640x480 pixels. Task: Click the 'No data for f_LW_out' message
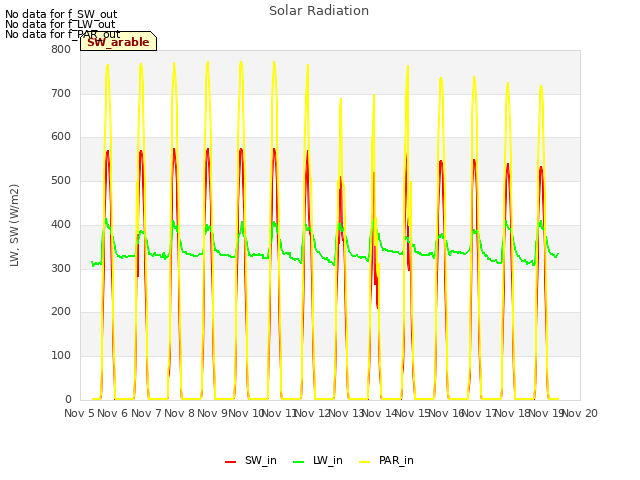click(60, 24)
